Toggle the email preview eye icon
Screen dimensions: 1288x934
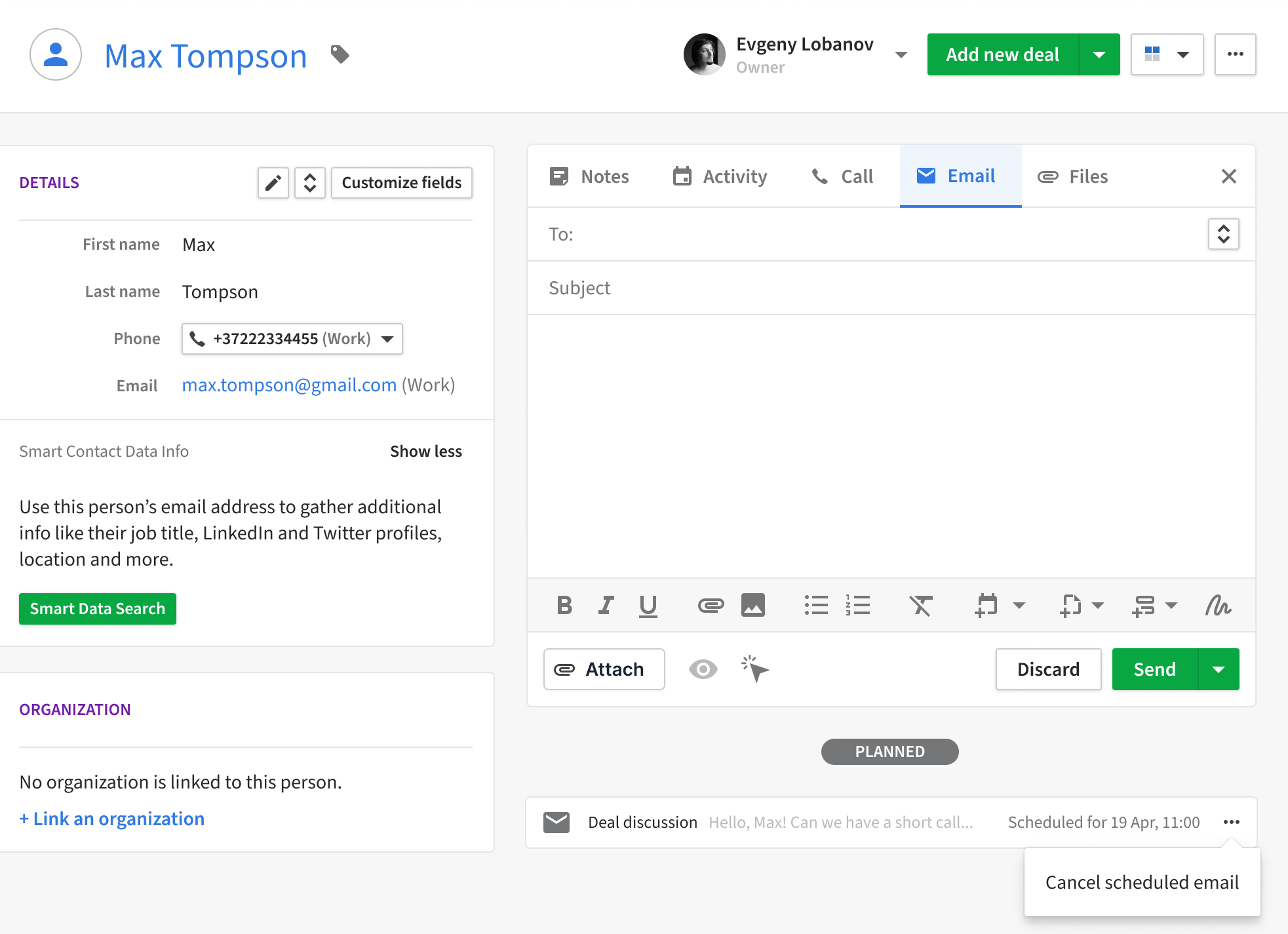click(x=703, y=668)
